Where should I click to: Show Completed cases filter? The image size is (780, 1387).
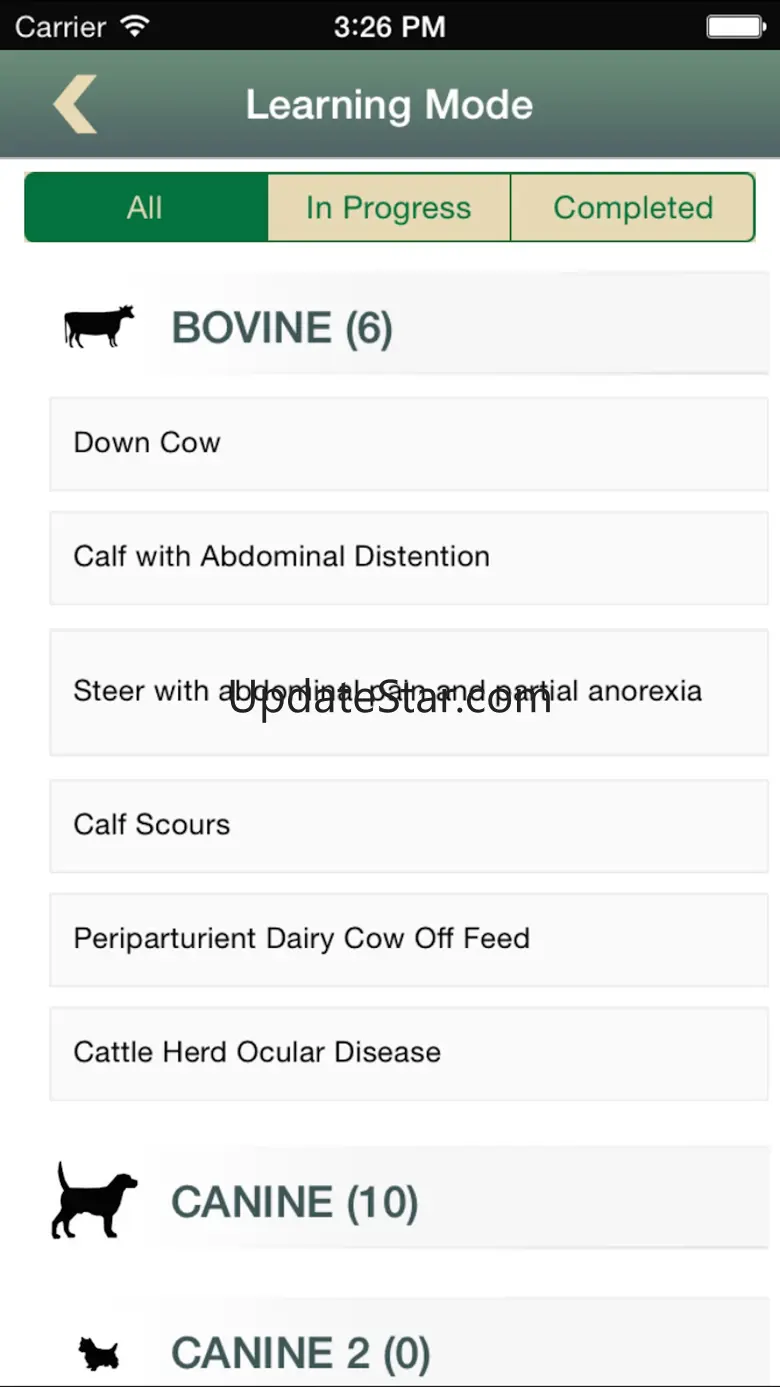[633, 207]
